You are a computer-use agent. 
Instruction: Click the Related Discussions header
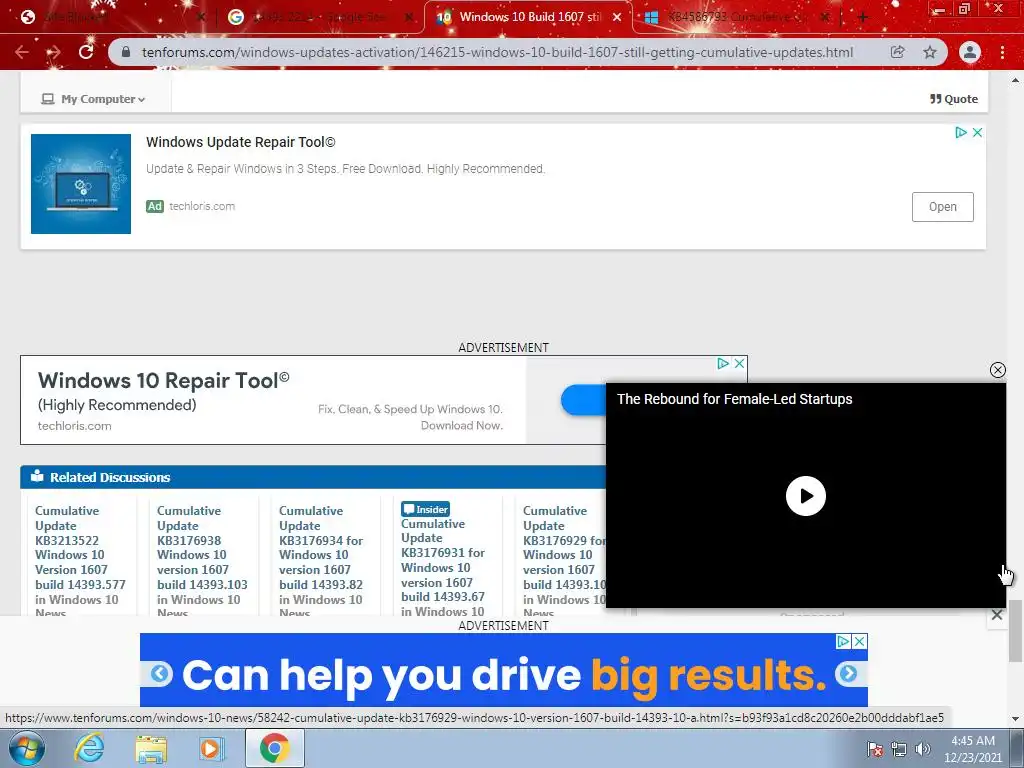coord(110,477)
